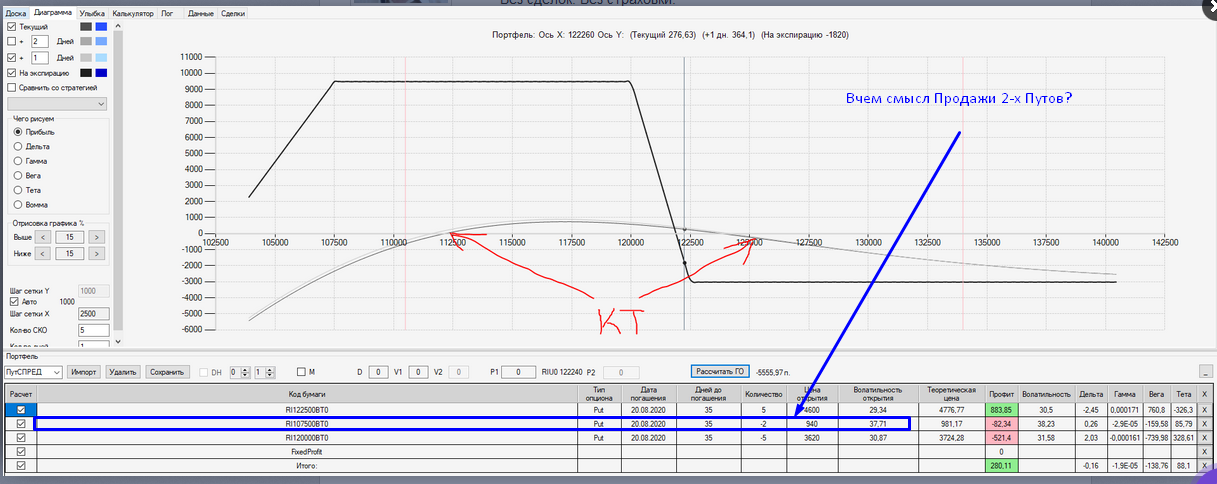
Task: Click the P1 value input field
Action: [x=518, y=372]
